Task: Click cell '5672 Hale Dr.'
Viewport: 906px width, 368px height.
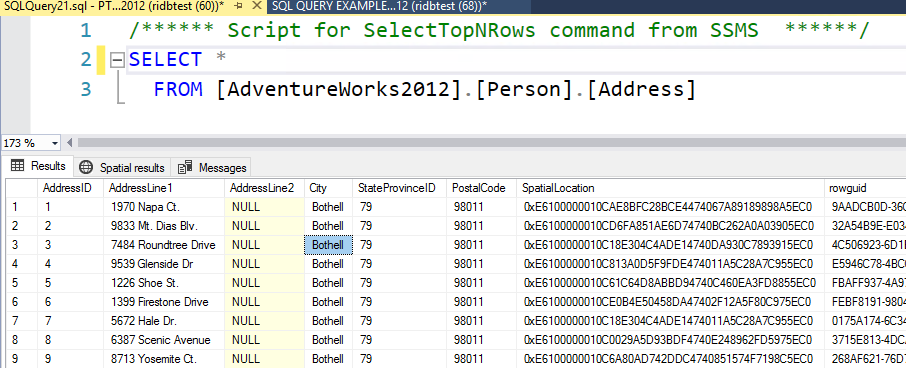Action: tap(164, 321)
